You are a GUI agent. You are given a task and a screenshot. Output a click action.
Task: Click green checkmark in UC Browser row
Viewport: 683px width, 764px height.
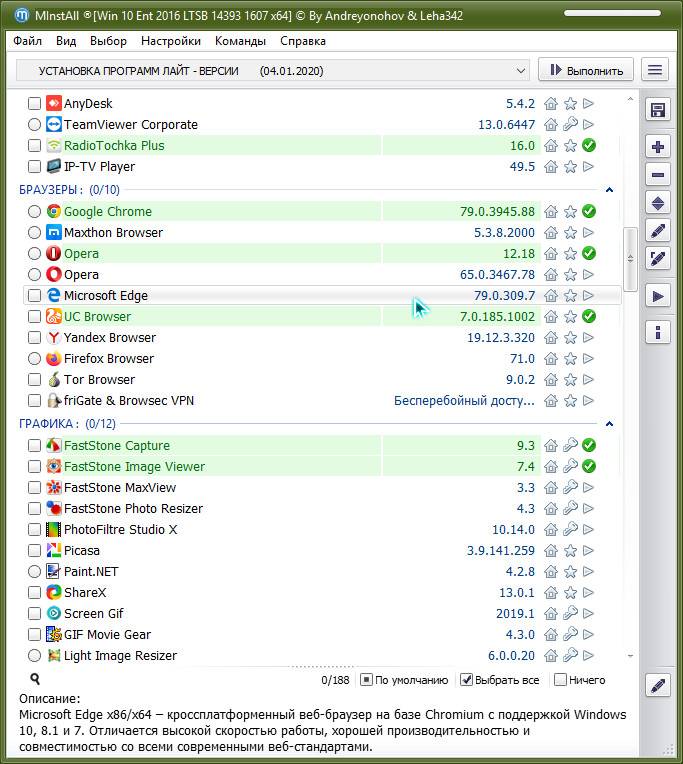(589, 317)
